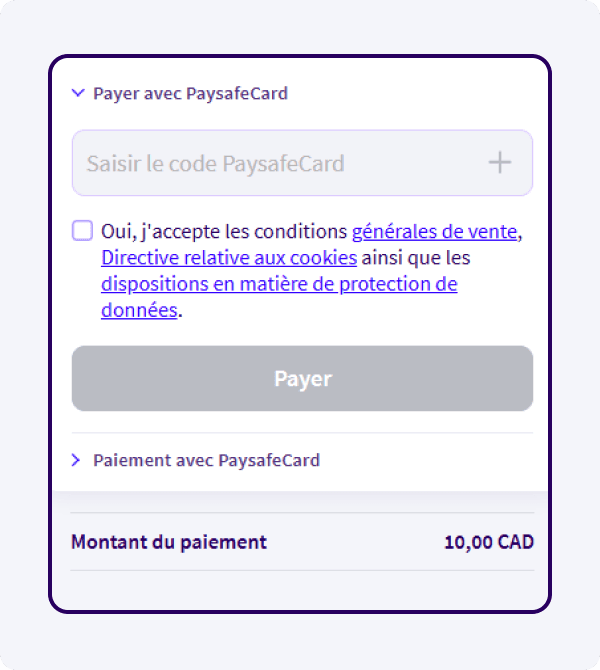Click the word "PaysafeCard" in the top heading
Viewport: 600px width, 670px height.
pos(237,94)
